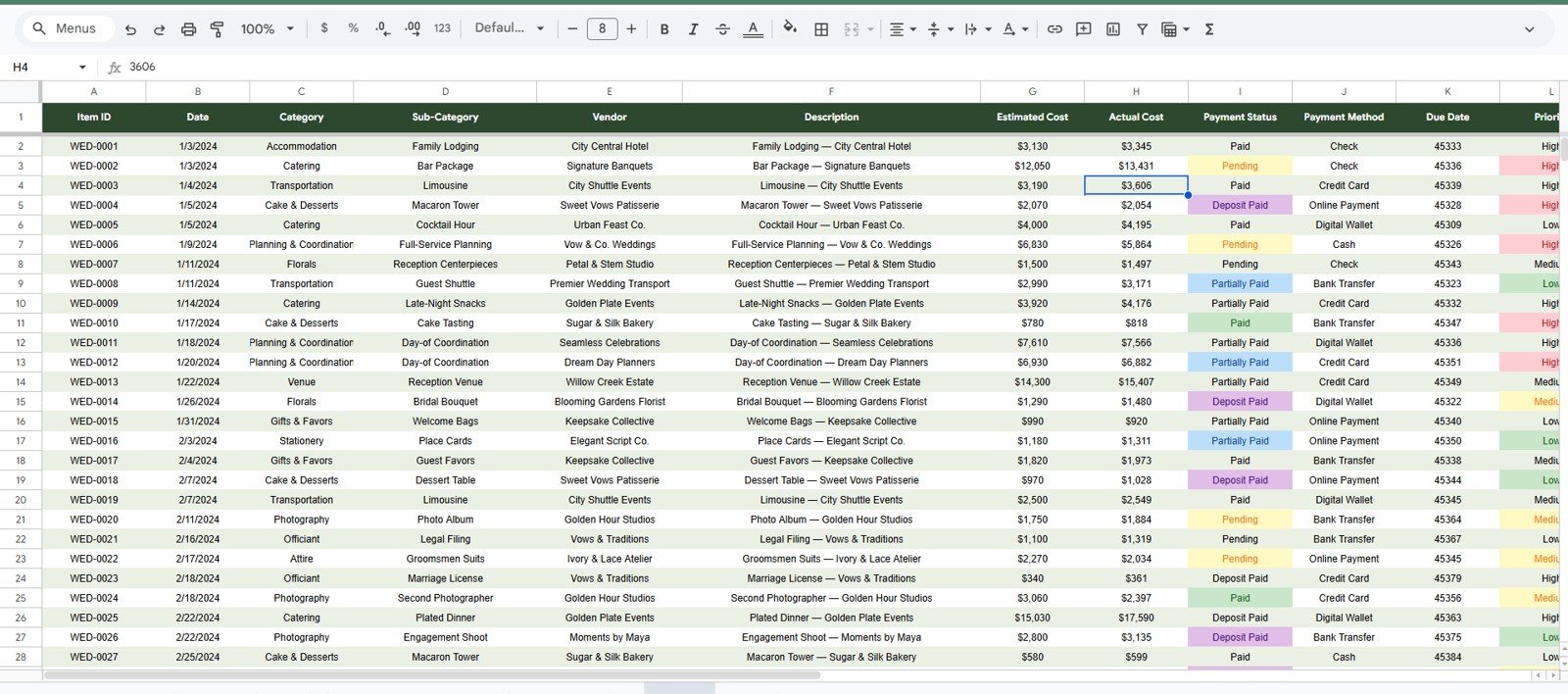Select the Bridal Bouquet sub-category cell

[x=445, y=402]
